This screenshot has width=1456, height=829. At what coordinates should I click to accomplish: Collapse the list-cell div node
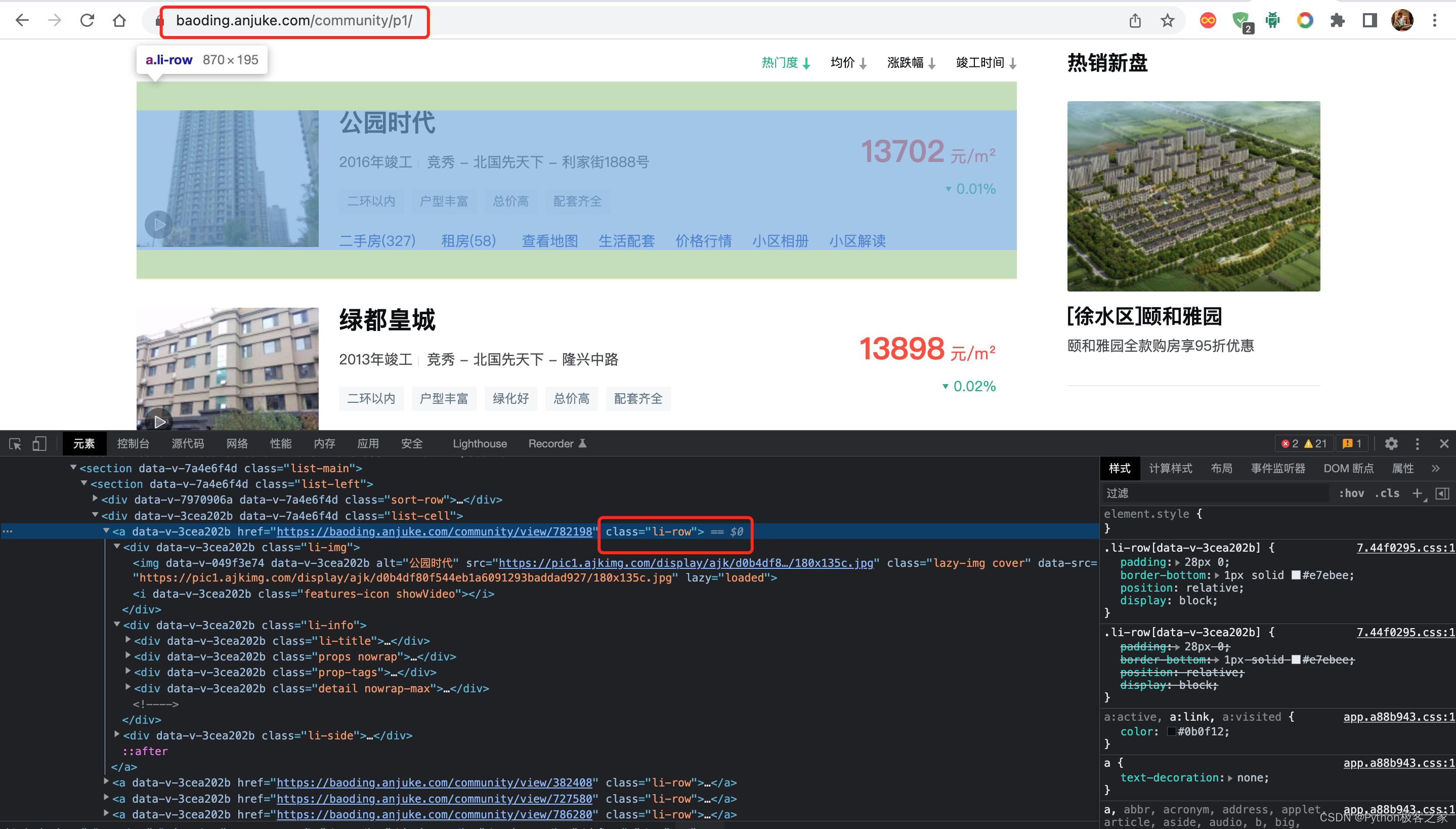coord(95,515)
